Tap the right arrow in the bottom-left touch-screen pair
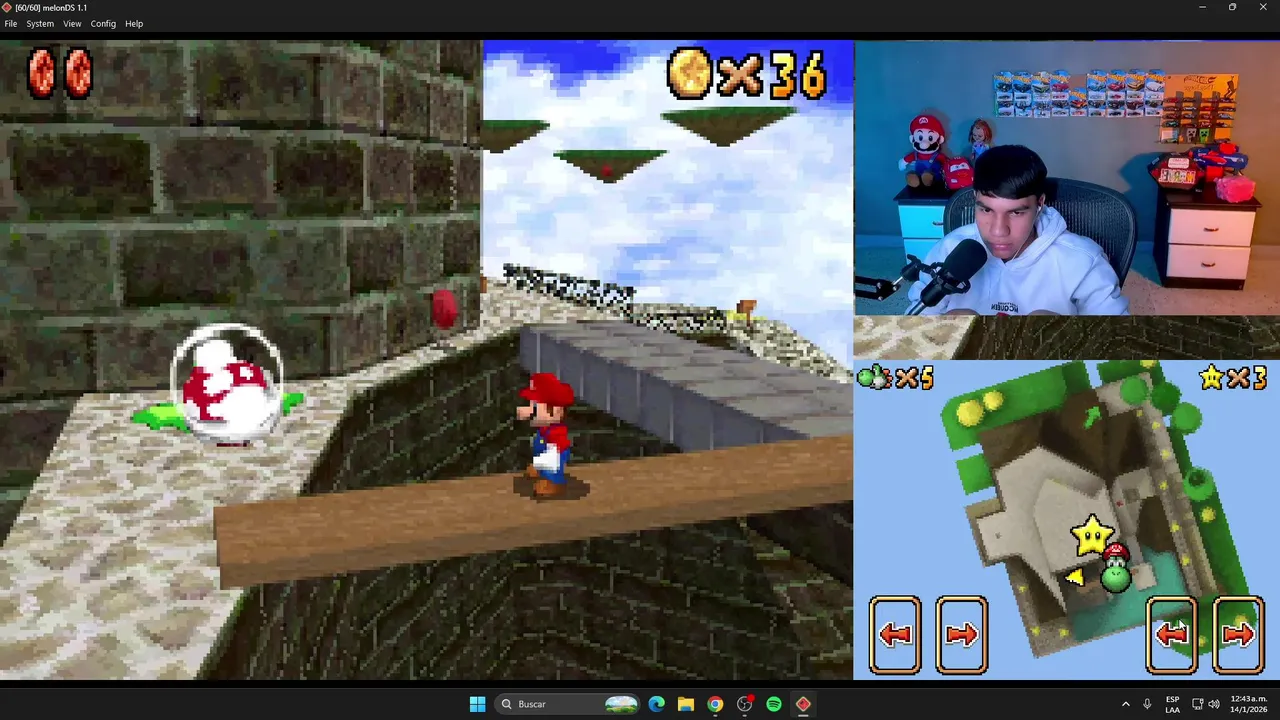 tap(961, 634)
